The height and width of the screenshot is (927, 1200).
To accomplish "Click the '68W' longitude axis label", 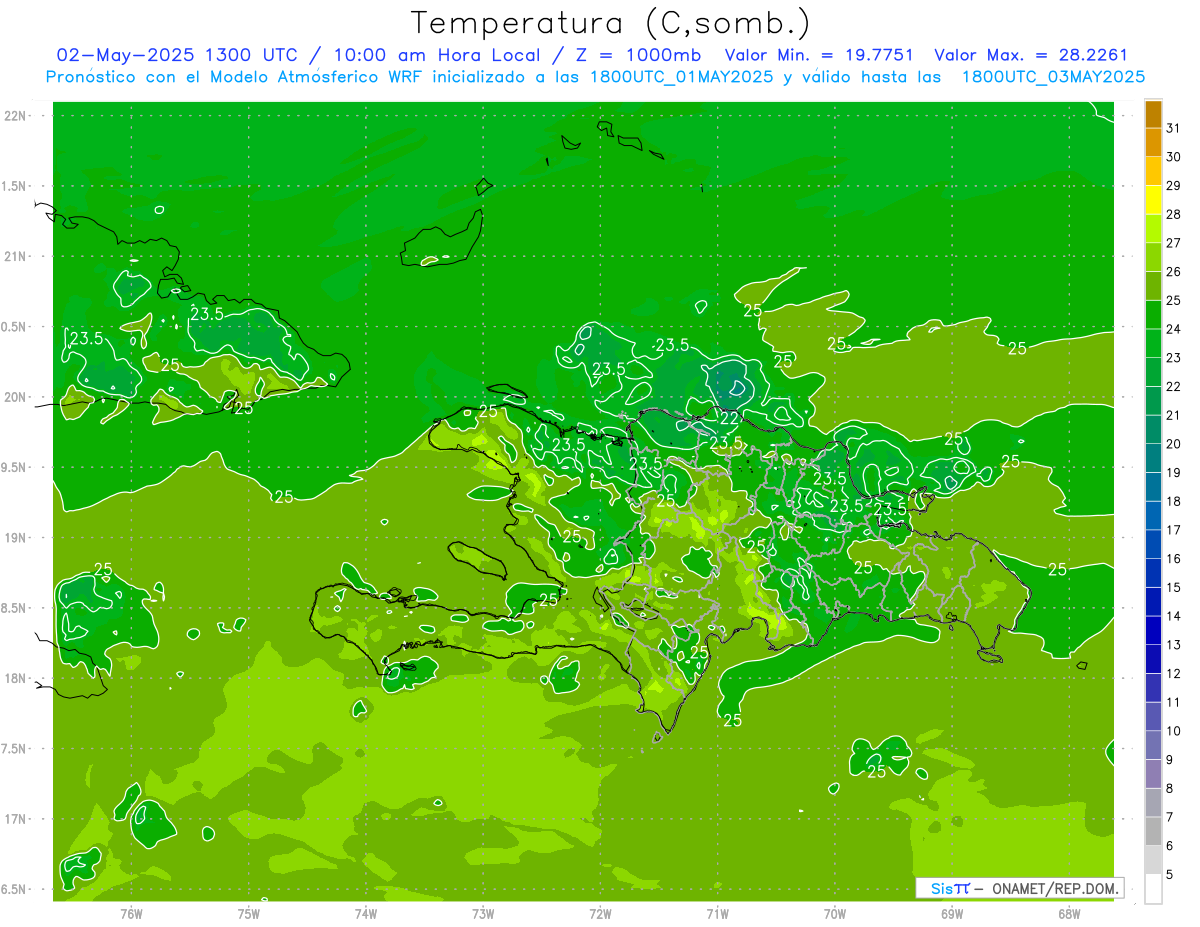I will 1069,913.
